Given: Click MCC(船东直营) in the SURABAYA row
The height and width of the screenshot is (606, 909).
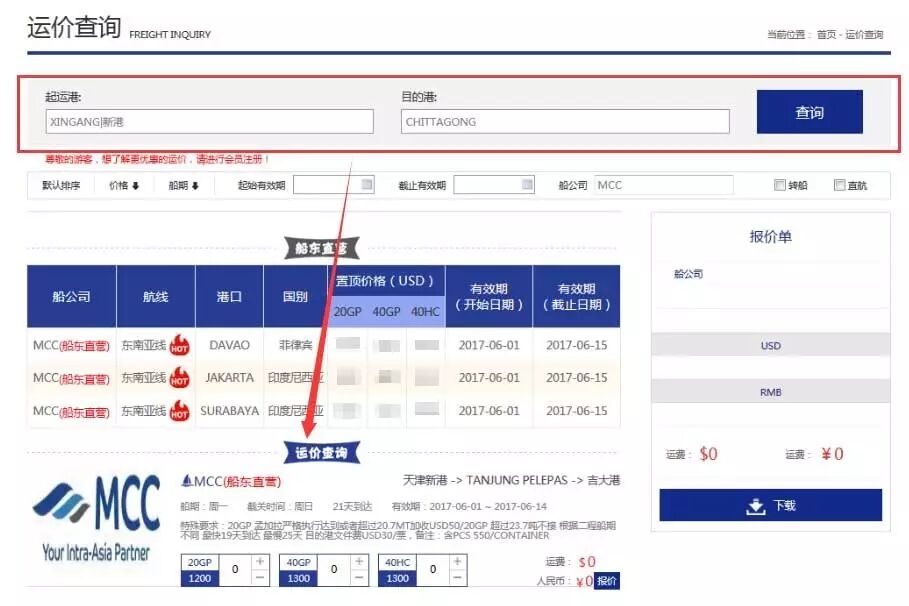Looking at the screenshot, I should pos(71,411).
